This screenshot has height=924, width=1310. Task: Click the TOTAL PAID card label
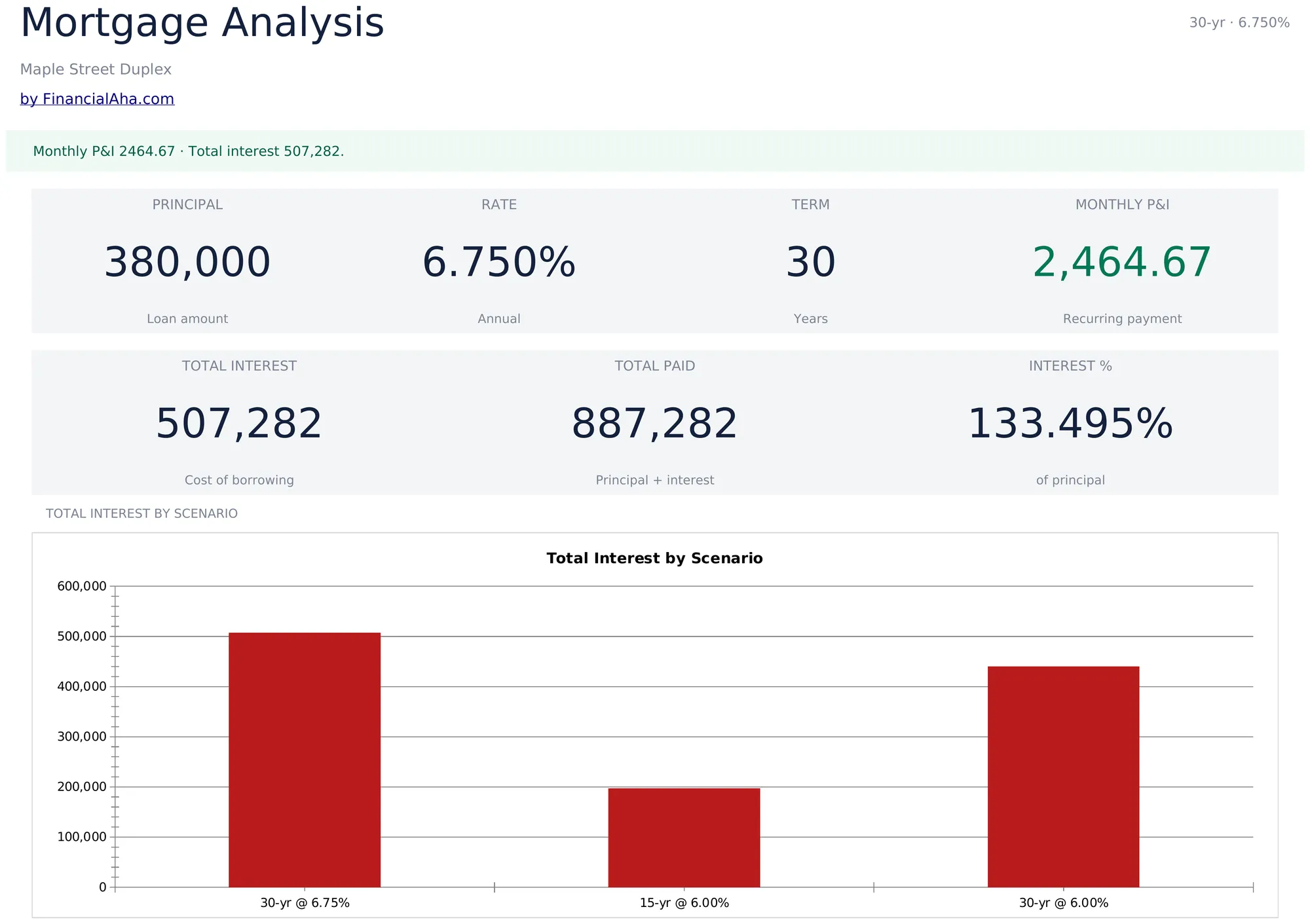(655, 366)
